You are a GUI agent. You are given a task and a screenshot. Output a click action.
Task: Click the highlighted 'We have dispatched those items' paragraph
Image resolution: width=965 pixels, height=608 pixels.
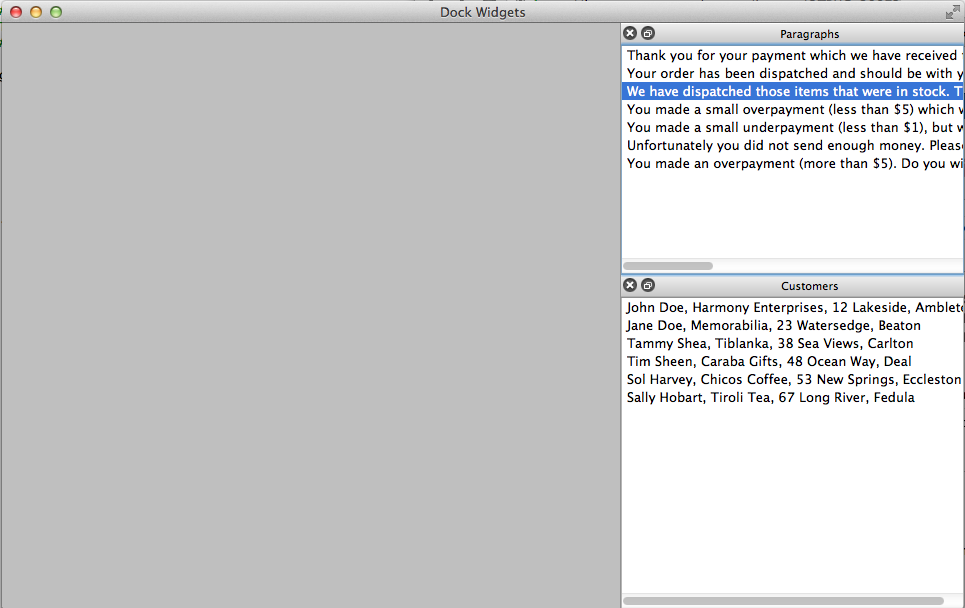[791, 92]
